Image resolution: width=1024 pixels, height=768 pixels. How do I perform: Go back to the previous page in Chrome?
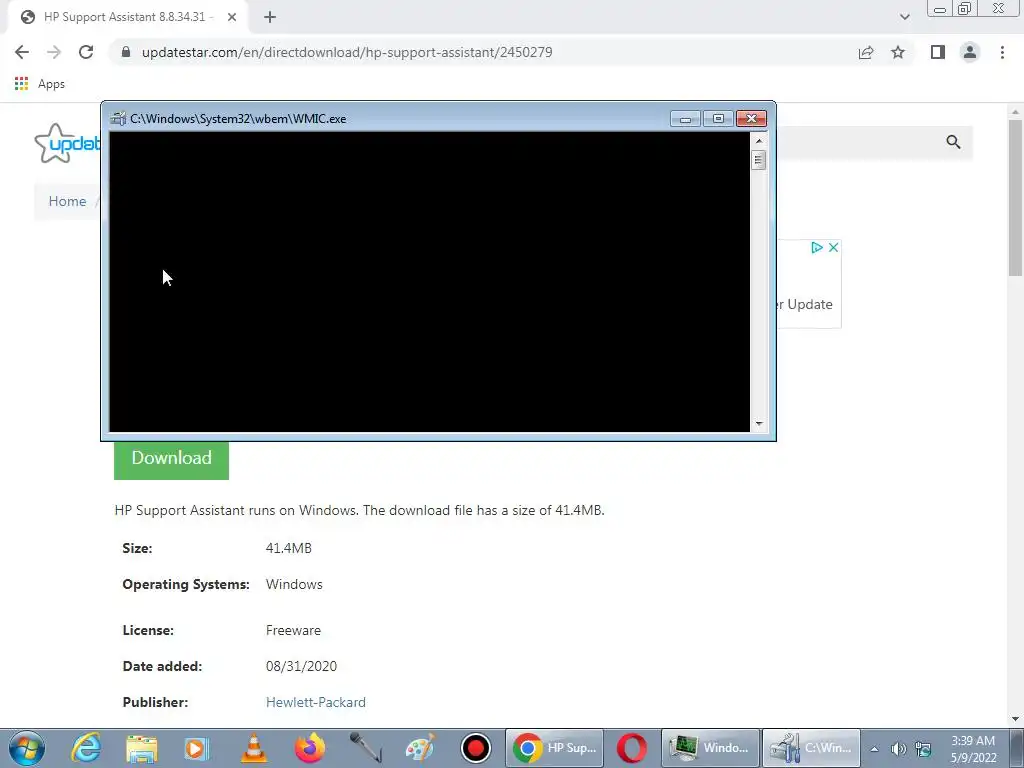click(22, 52)
